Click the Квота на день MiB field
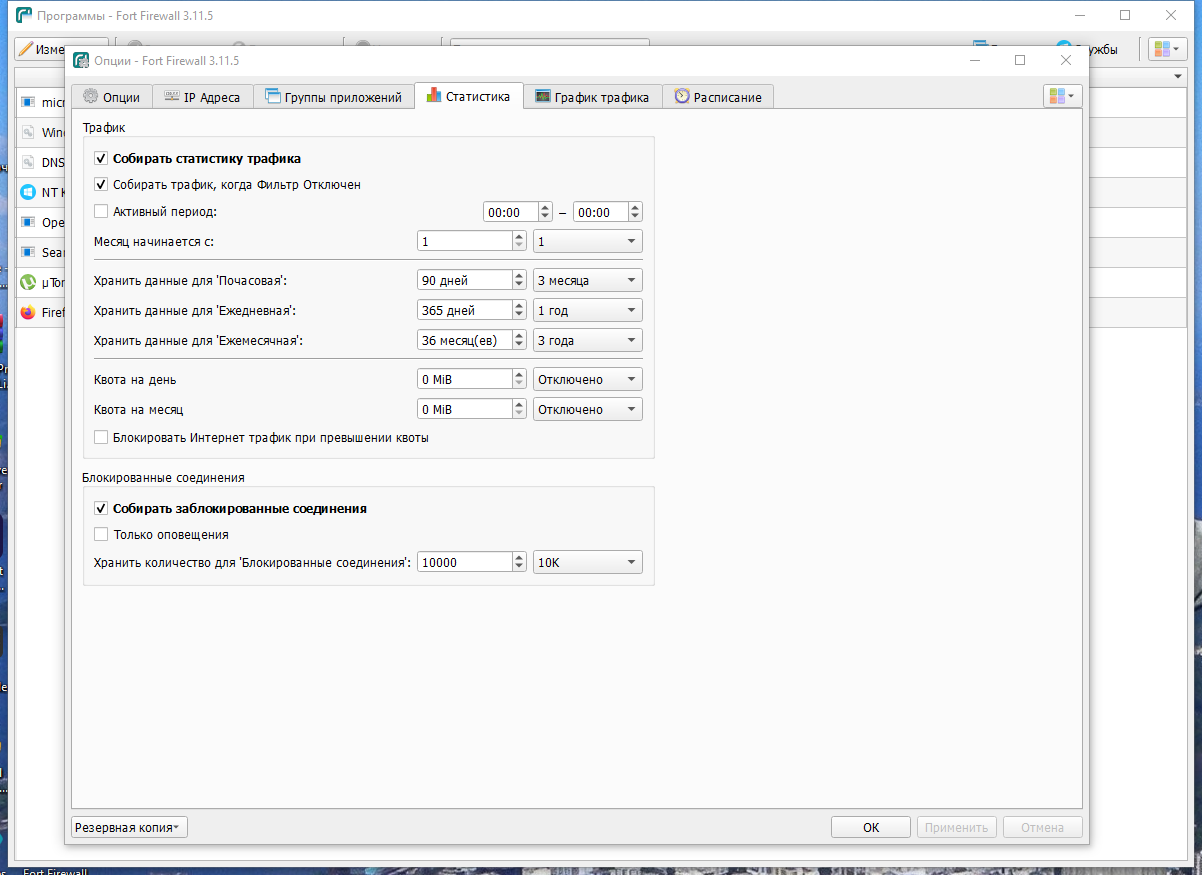Viewport: 1202px width, 875px height. (465, 379)
